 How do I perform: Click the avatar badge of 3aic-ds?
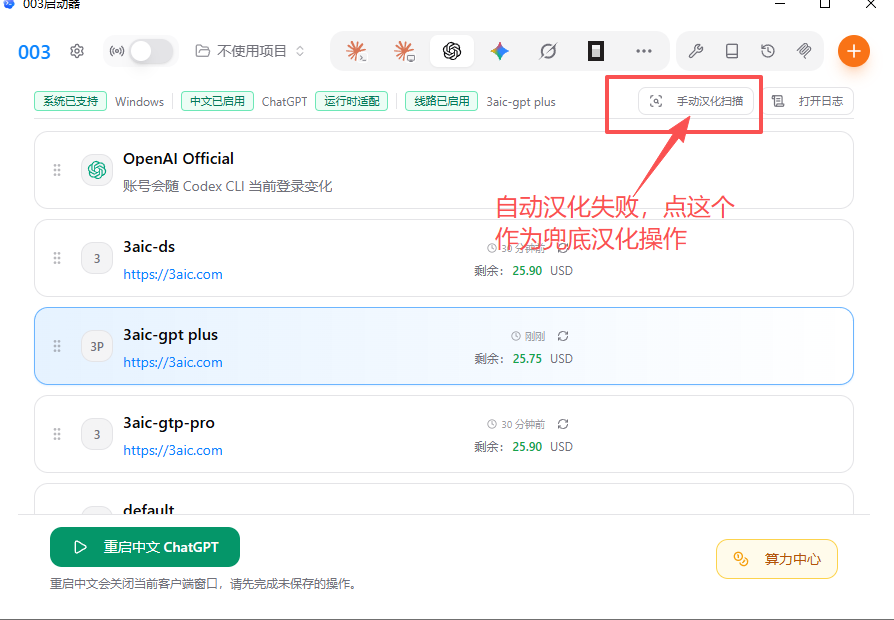tap(97, 258)
